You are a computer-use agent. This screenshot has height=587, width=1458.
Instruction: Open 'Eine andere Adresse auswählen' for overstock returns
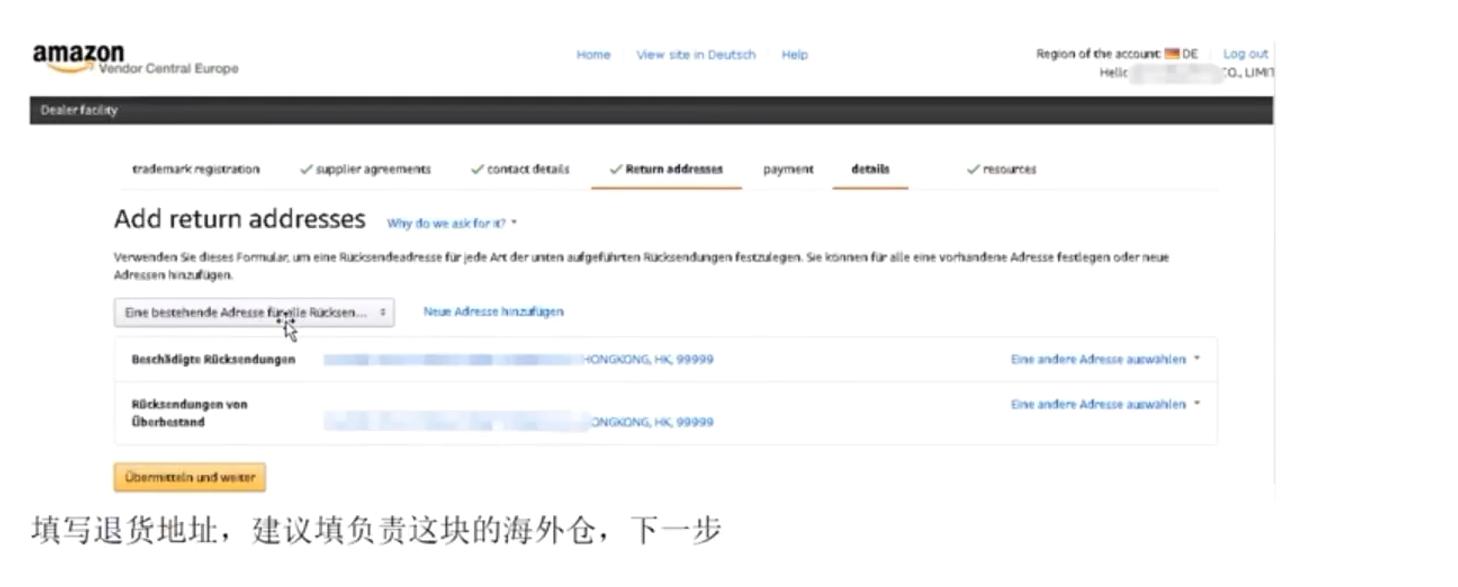(x=1101, y=404)
